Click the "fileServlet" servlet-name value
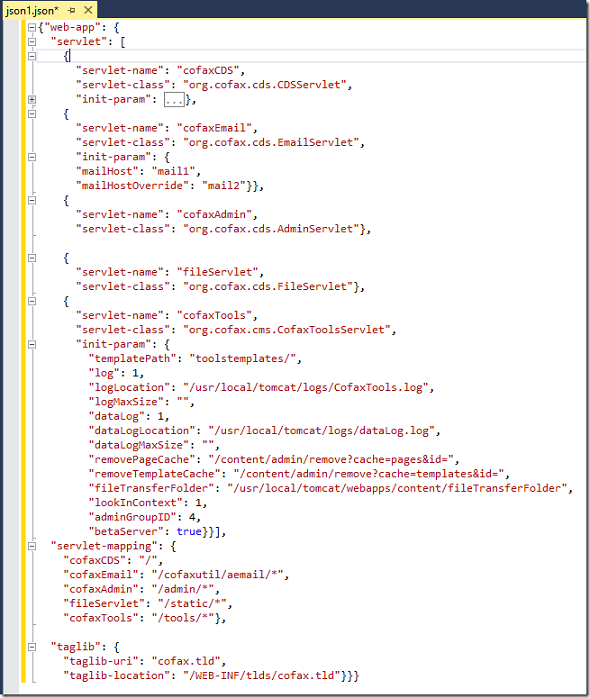The width and height of the screenshot is (590, 698). point(218,272)
